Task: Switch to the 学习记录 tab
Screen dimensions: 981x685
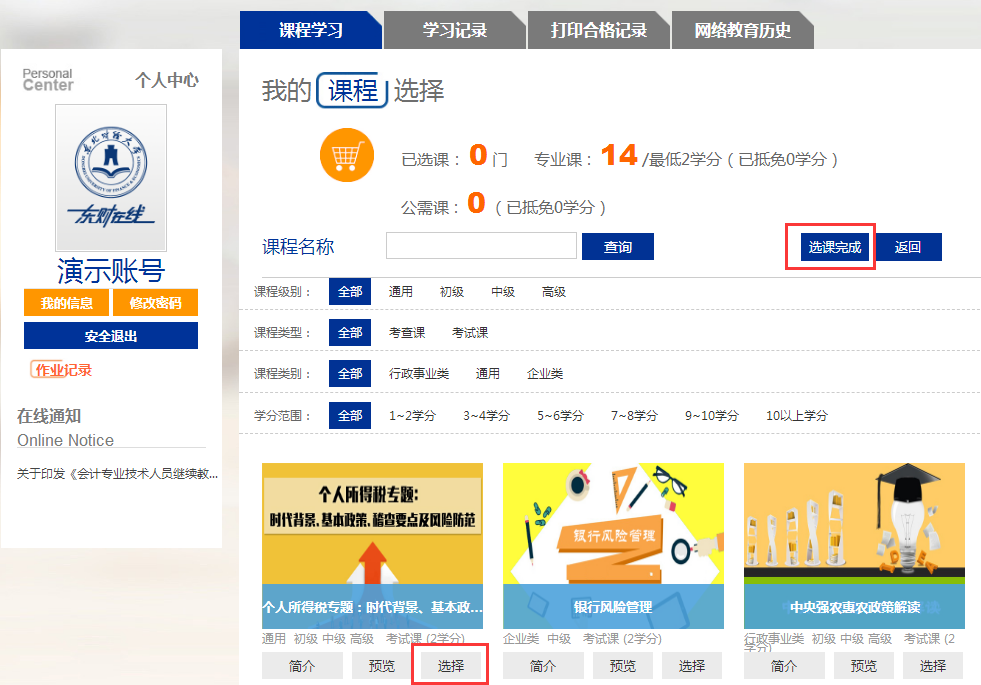Action: (454, 30)
